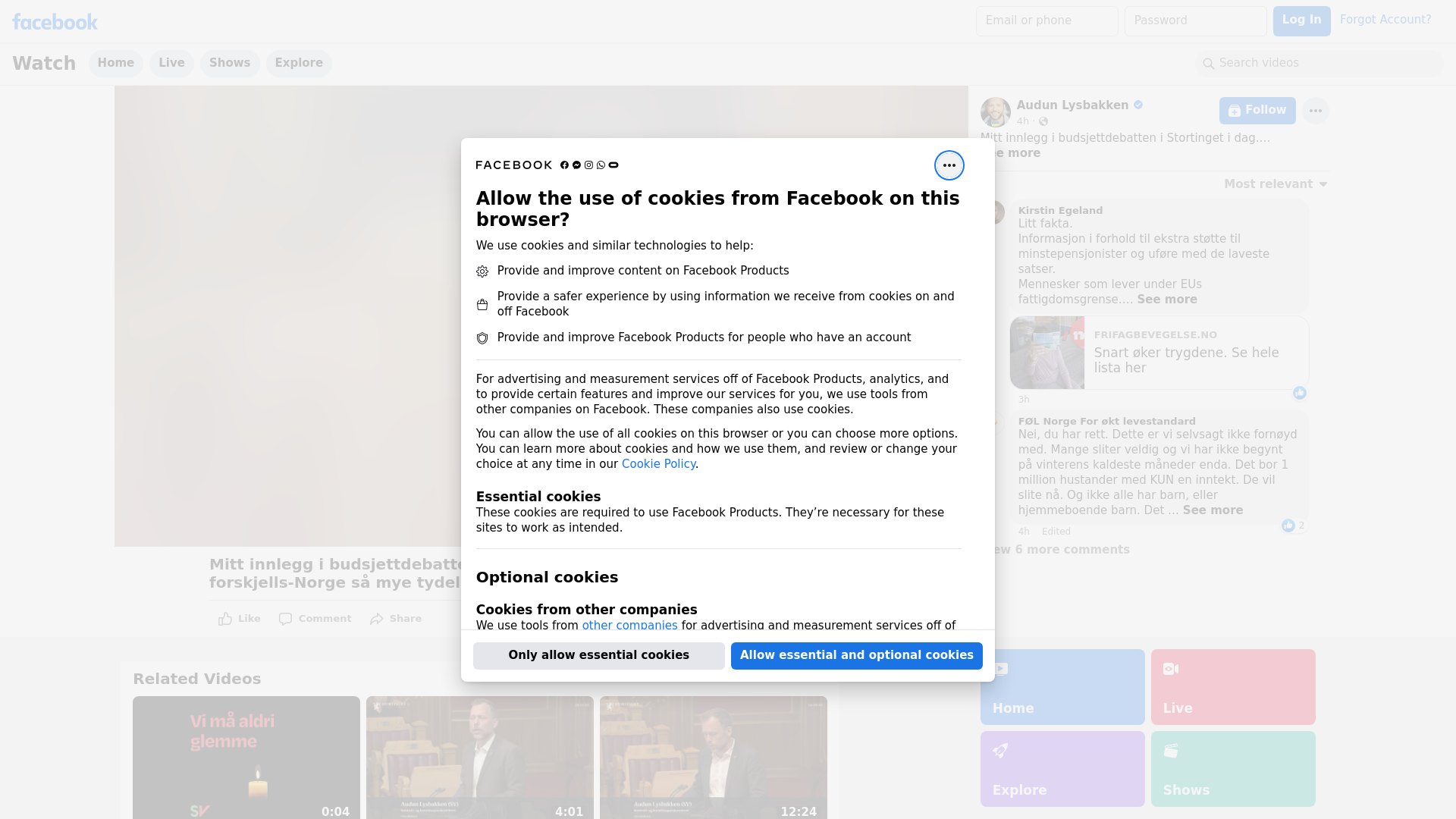This screenshot has width=1456, height=819.
Task: Click the Share arrow icon
Action: click(x=377, y=619)
